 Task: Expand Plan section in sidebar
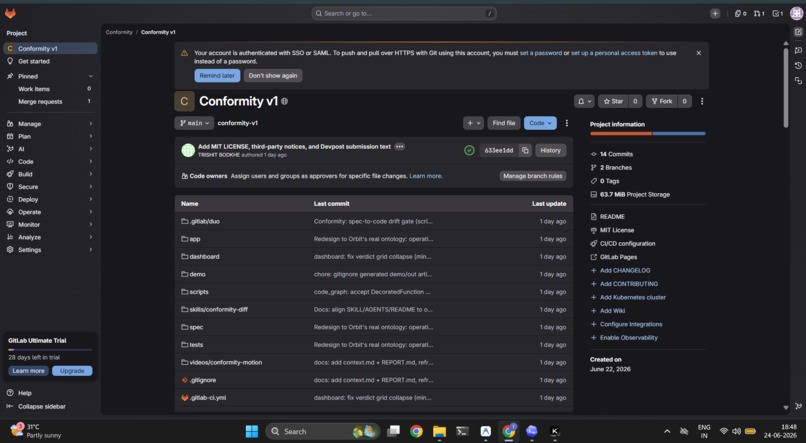(50, 137)
